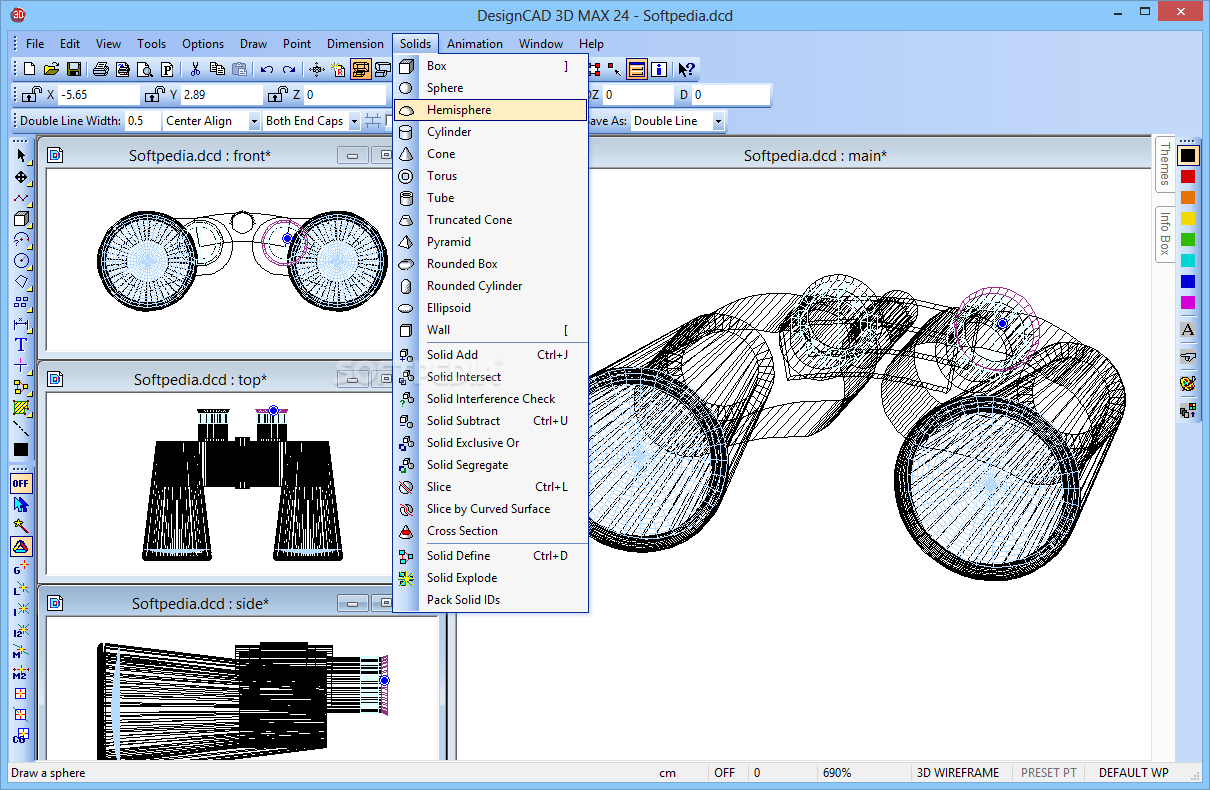Open the File menu

point(35,44)
